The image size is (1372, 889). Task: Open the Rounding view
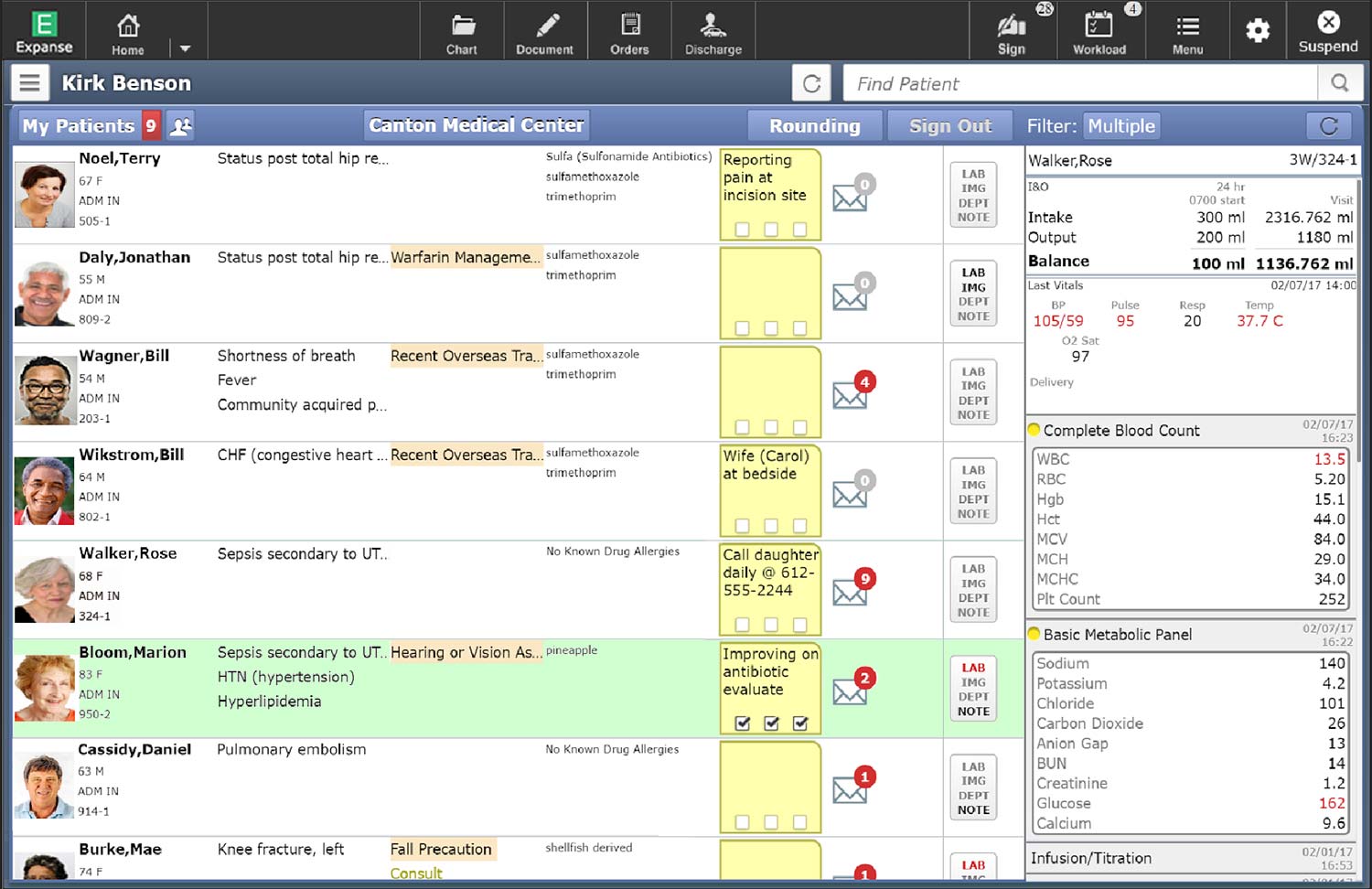coord(815,125)
